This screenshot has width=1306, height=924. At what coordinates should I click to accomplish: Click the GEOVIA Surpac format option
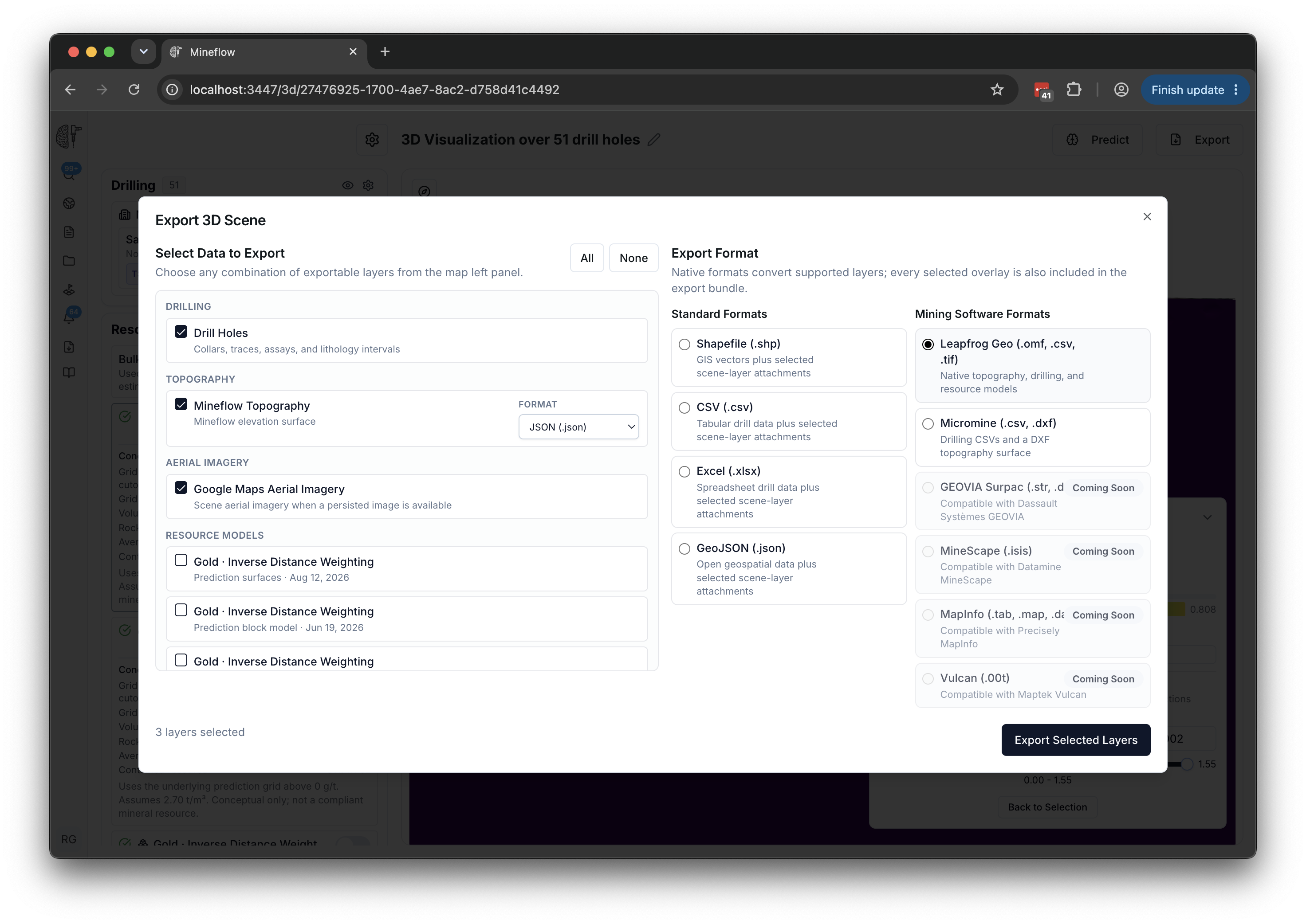coord(1032,501)
